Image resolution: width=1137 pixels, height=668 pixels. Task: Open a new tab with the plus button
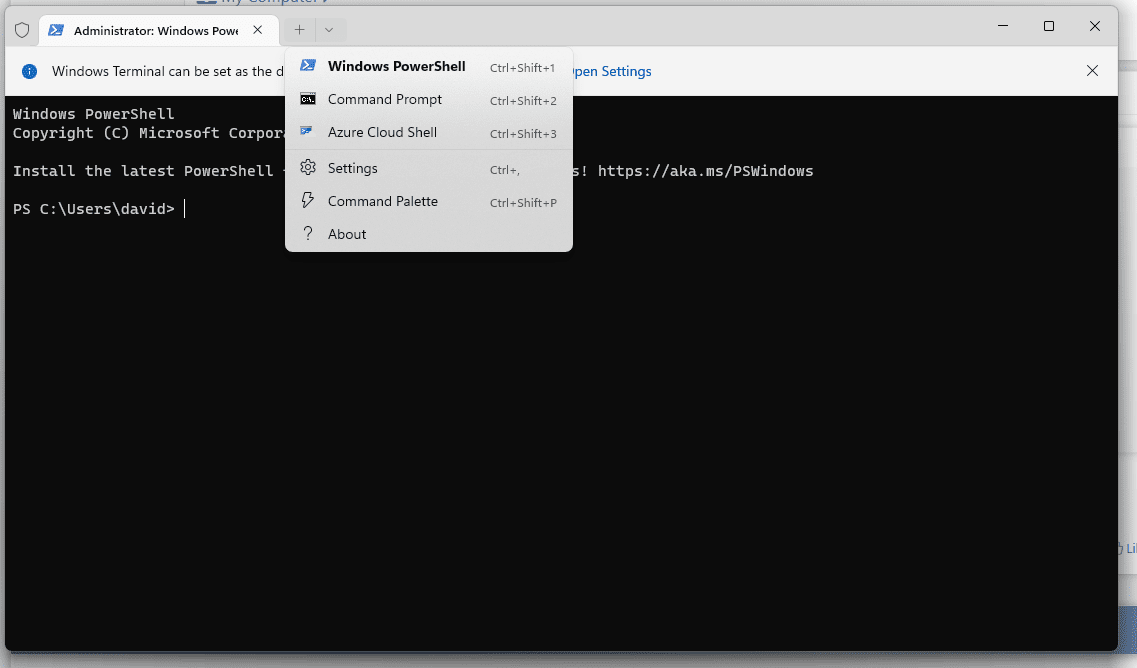coord(299,30)
